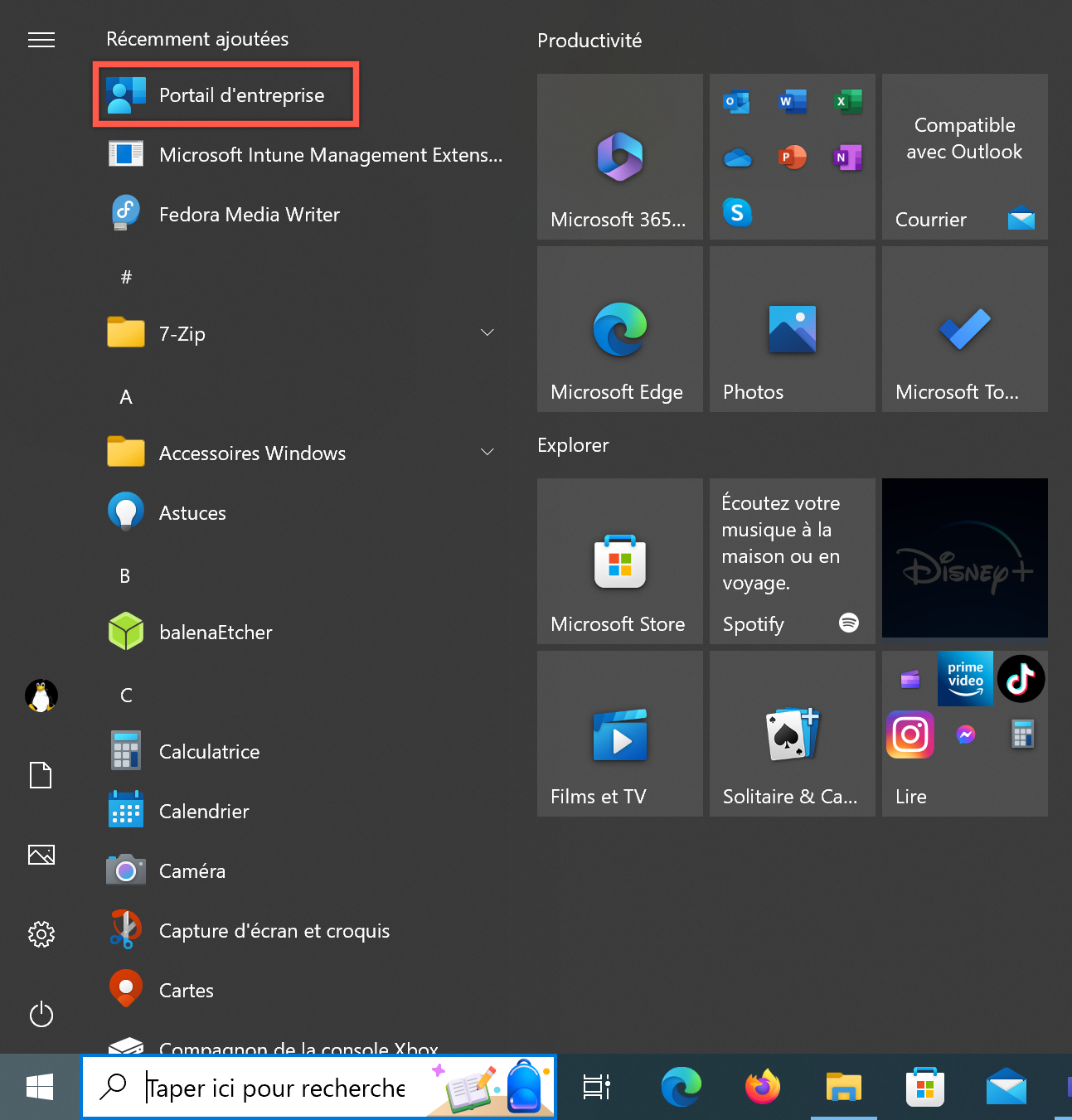
Task: Jump to letter B section header
Action: coord(125,576)
